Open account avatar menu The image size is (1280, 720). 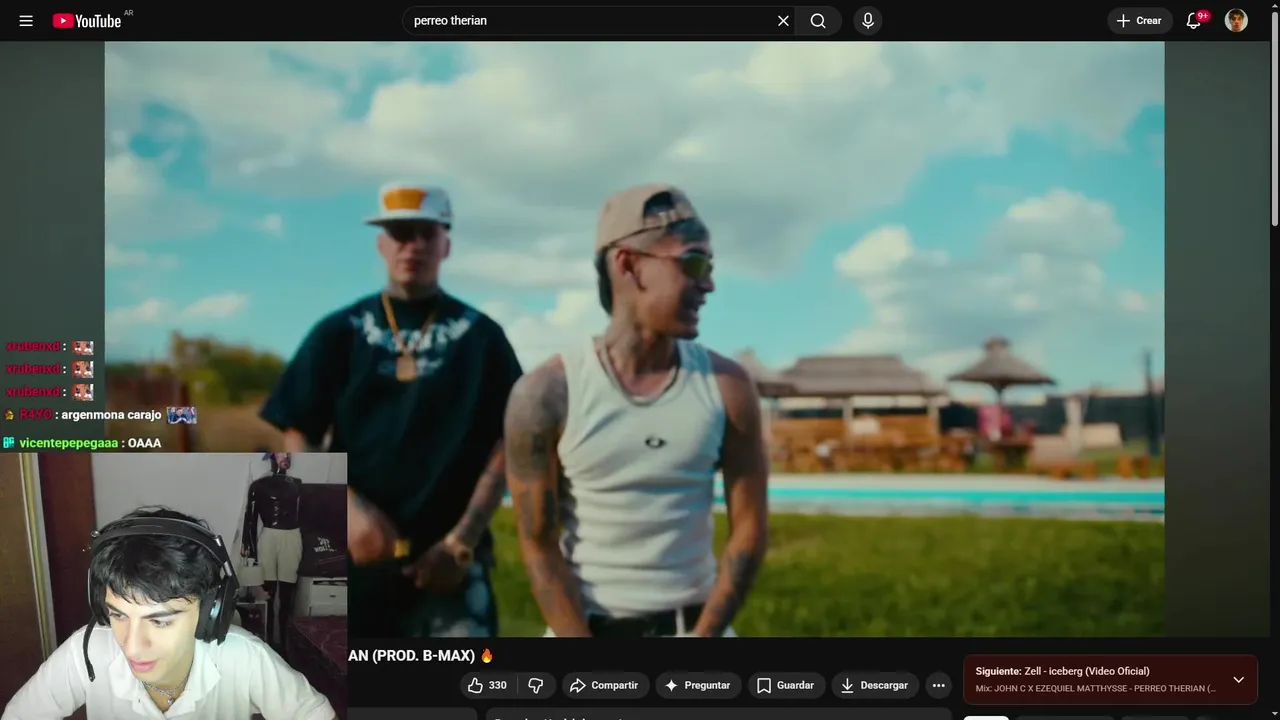tap(1236, 21)
